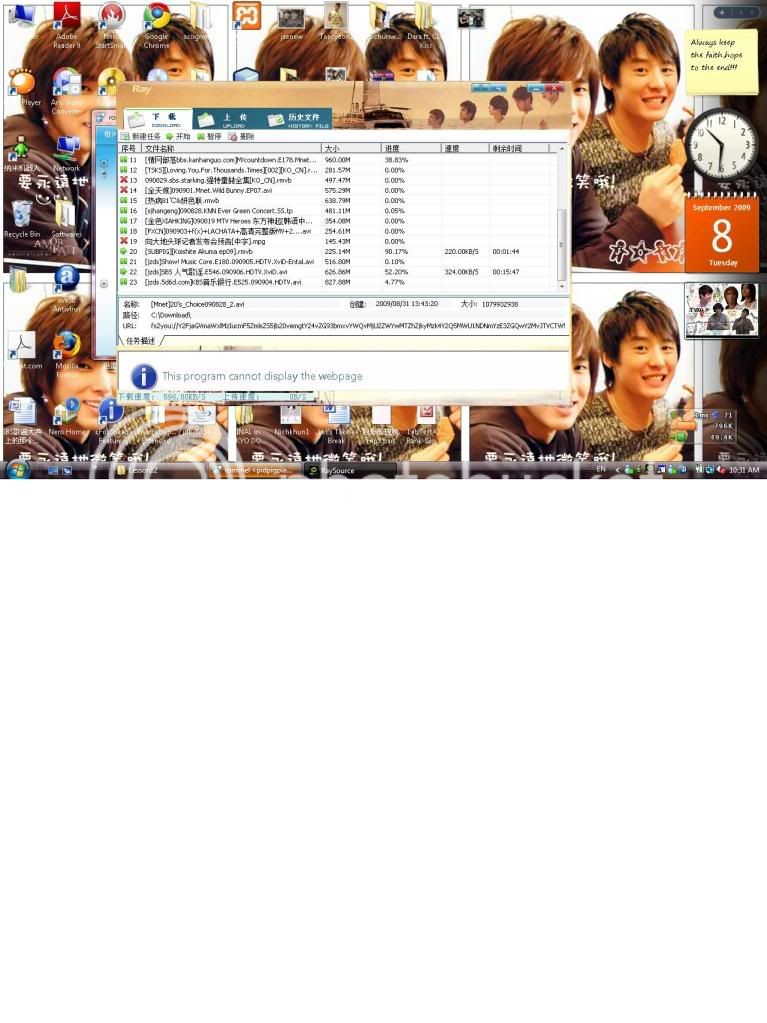Viewport: 767px width, 1023px height.
Task: Click the 新建任务 (new task) toolbar icon
Action: (x=125, y=136)
